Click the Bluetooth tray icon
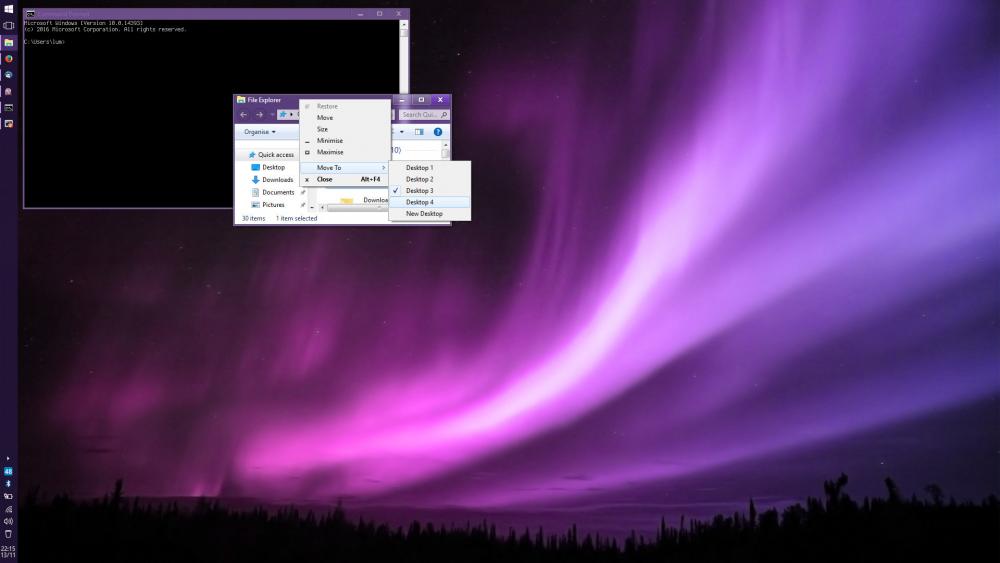The image size is (1000, 563). [x=8, y=483]
